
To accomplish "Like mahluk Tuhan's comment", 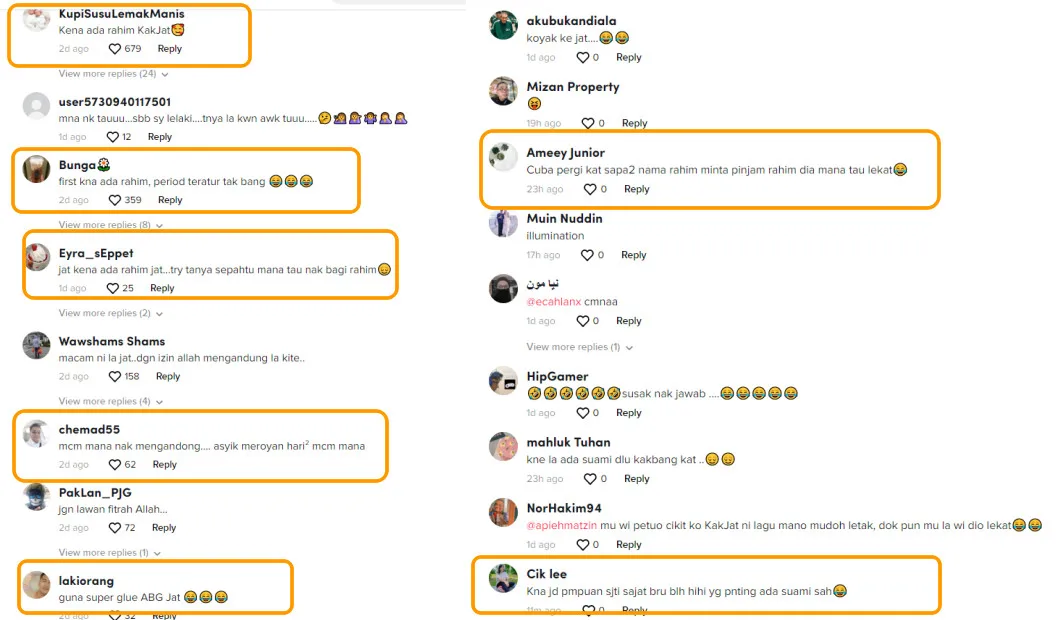I will [590, 479].
